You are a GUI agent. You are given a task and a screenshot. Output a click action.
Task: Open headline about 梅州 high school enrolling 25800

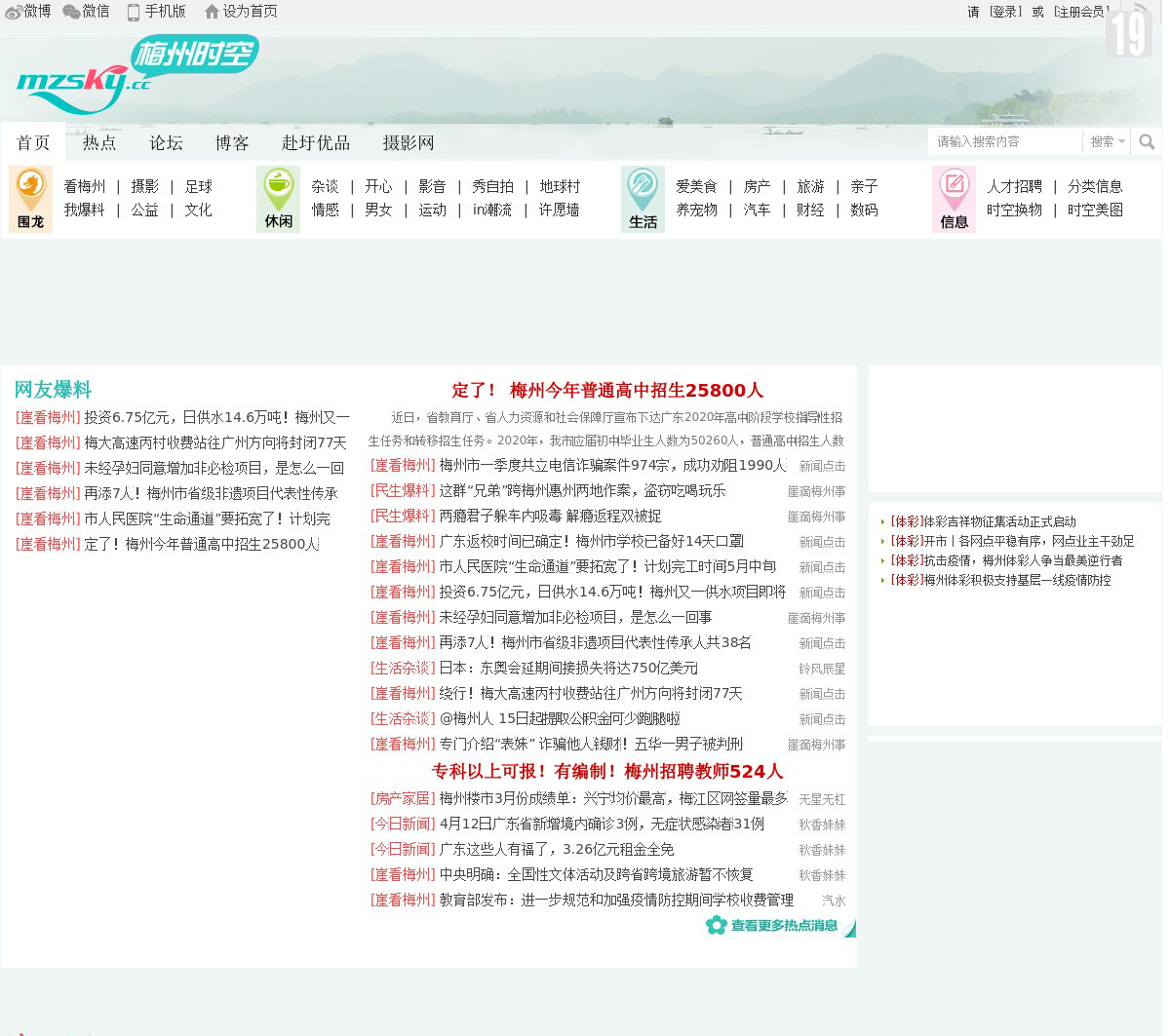coord(606,391)
